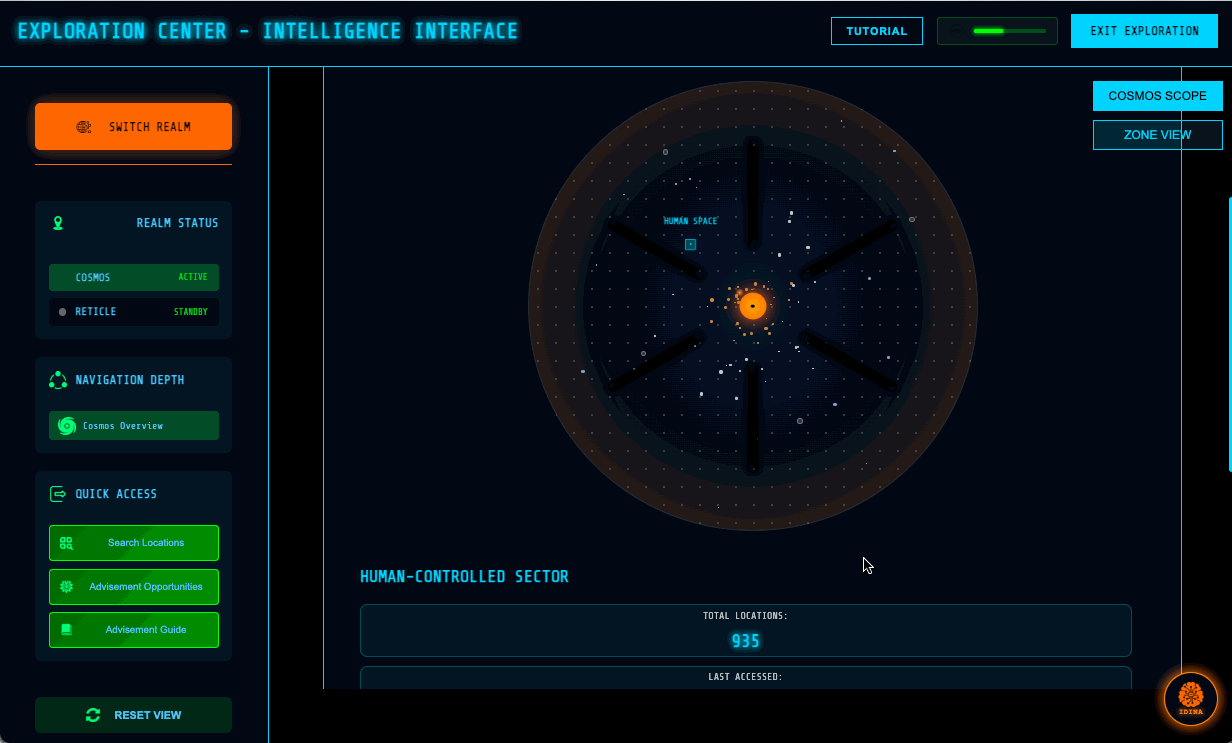Click the Realm Status location pin icon

pyautogui.click(x=58, y=223)
